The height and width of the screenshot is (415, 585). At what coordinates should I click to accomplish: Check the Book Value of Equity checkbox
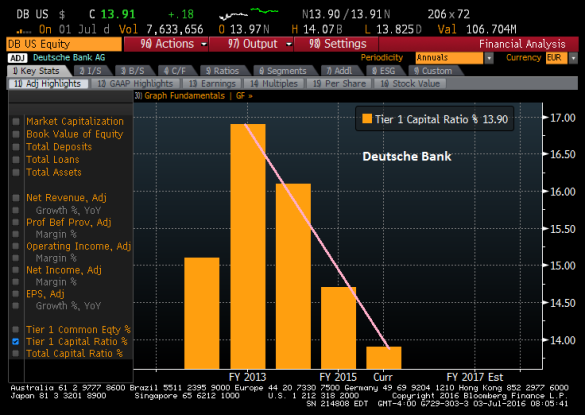point(16,134)
